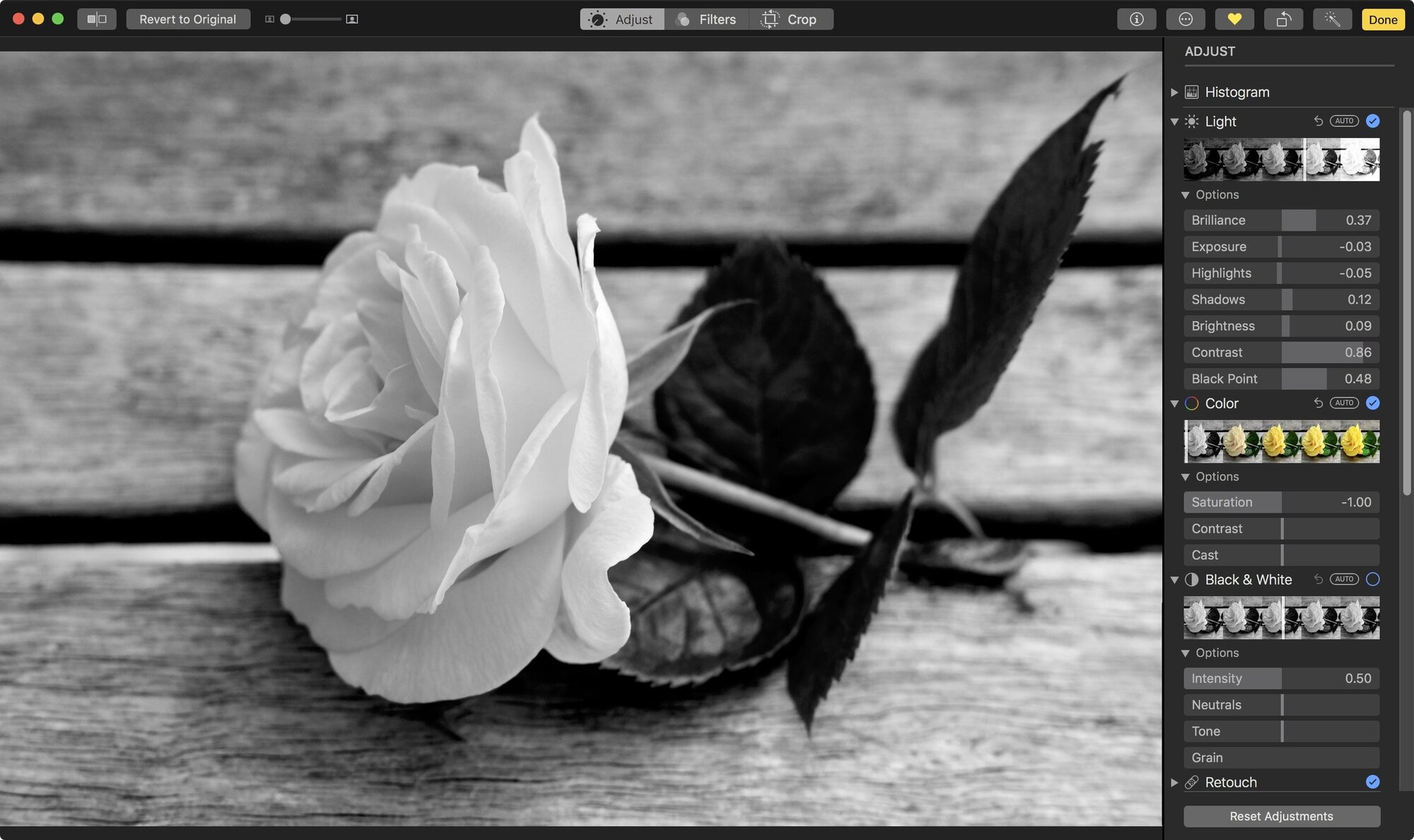The width and height of the screenshot is (1414, 840).
Task: Collapse the Color section triangle
Action: 1174,404
